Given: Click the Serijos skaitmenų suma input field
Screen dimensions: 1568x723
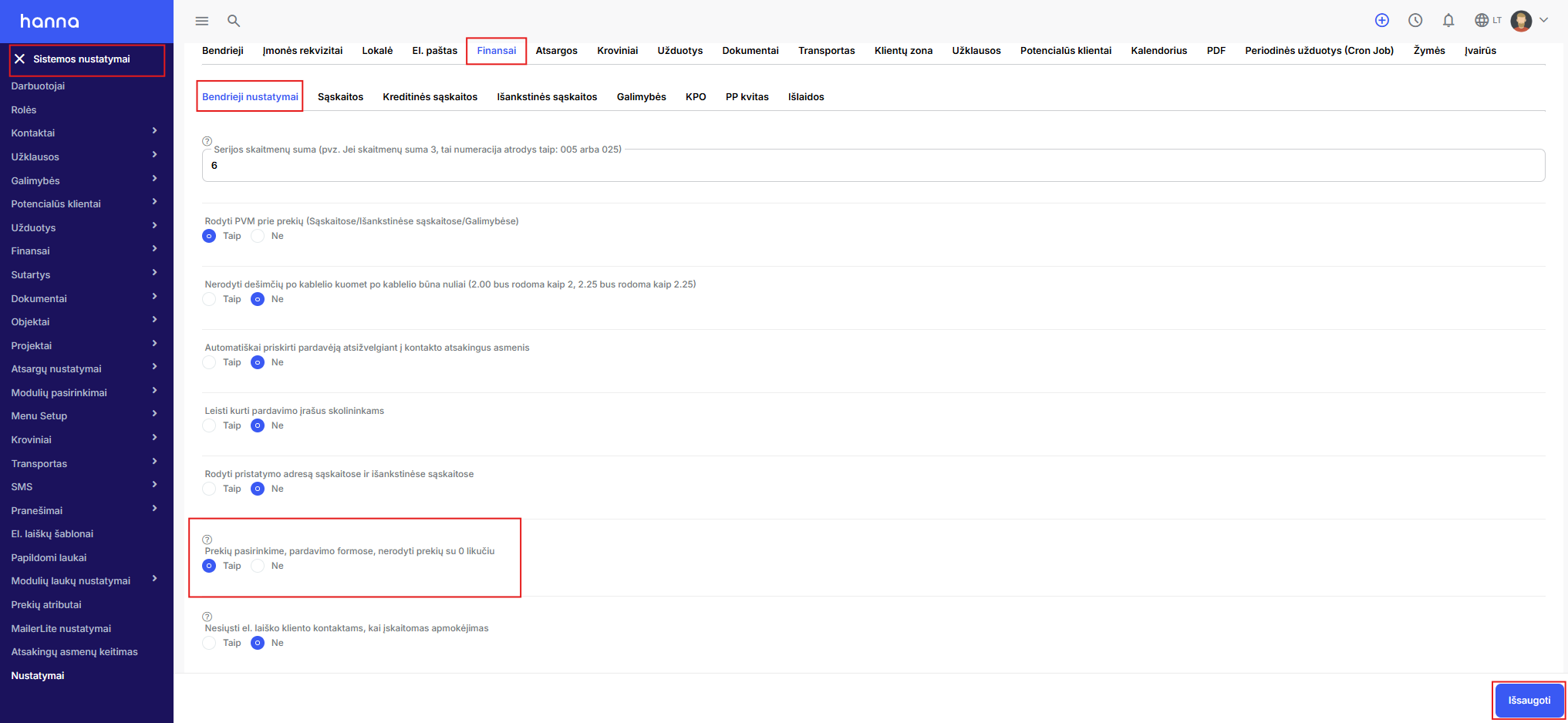Looking at the screenshot, I should tap(873, 166).
